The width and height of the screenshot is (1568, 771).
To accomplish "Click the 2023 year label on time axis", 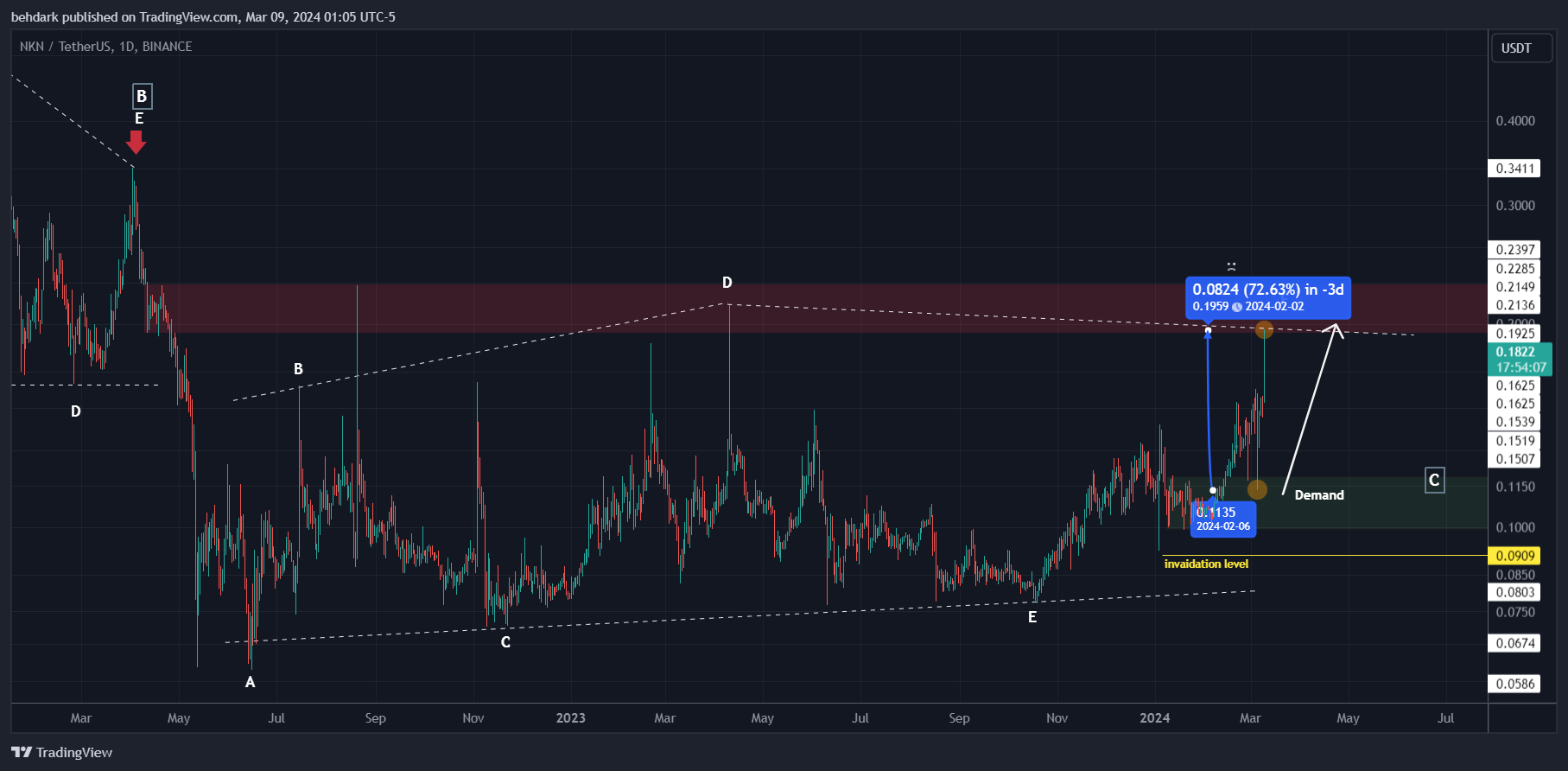I will pyautogui.click(x=570, y=718).
